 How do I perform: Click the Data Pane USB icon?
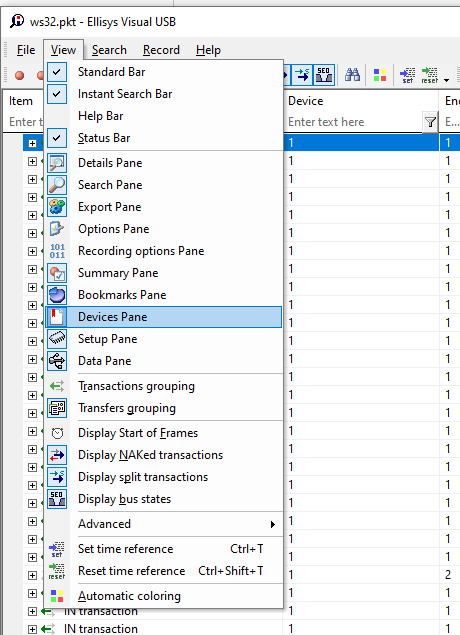click(x=57, y=361)
